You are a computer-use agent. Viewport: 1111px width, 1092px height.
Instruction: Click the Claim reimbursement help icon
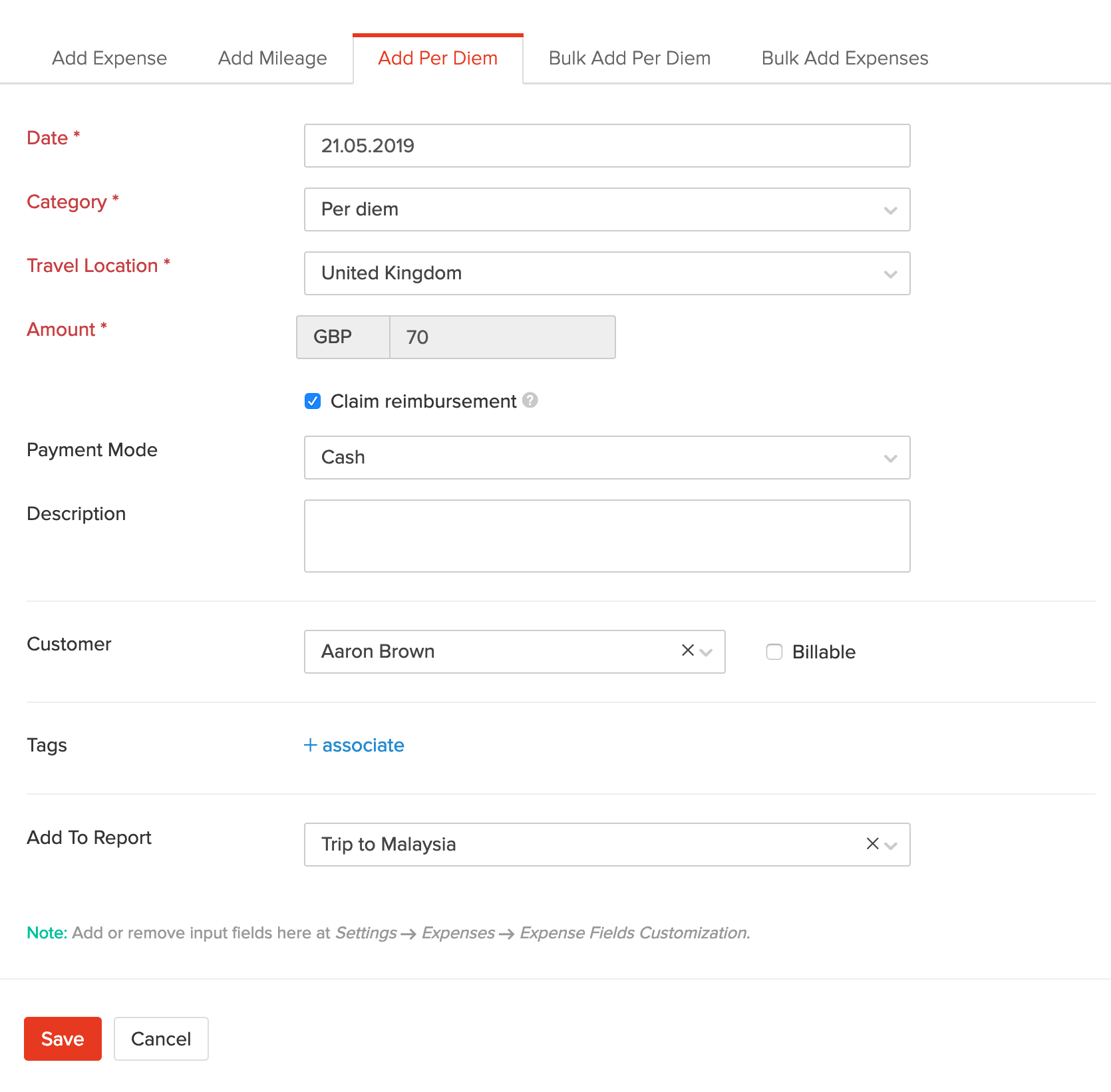(x=530, y=400)
